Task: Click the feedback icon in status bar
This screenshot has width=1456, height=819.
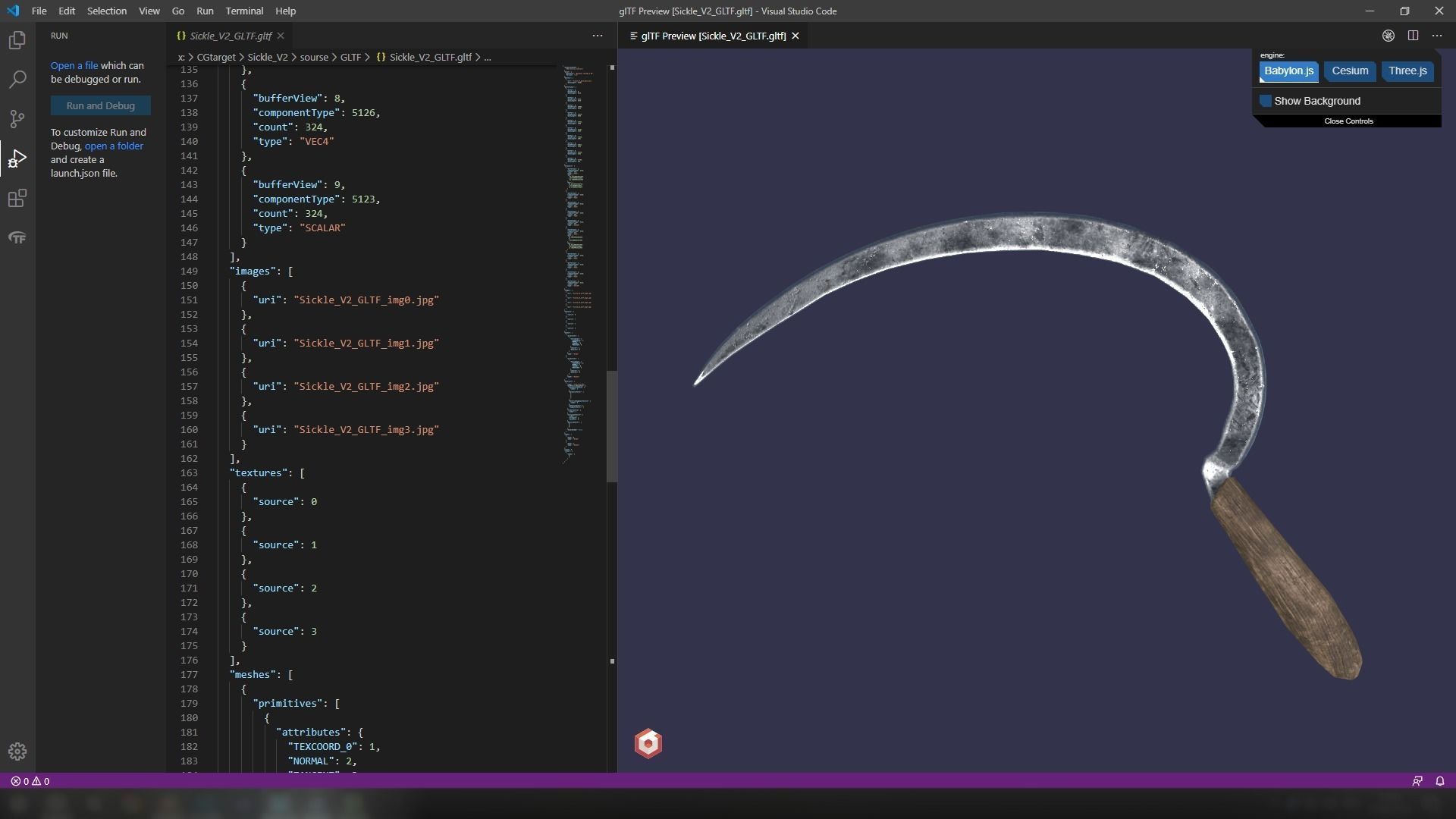Action: pyautogui.click(x=1417, y=781)
